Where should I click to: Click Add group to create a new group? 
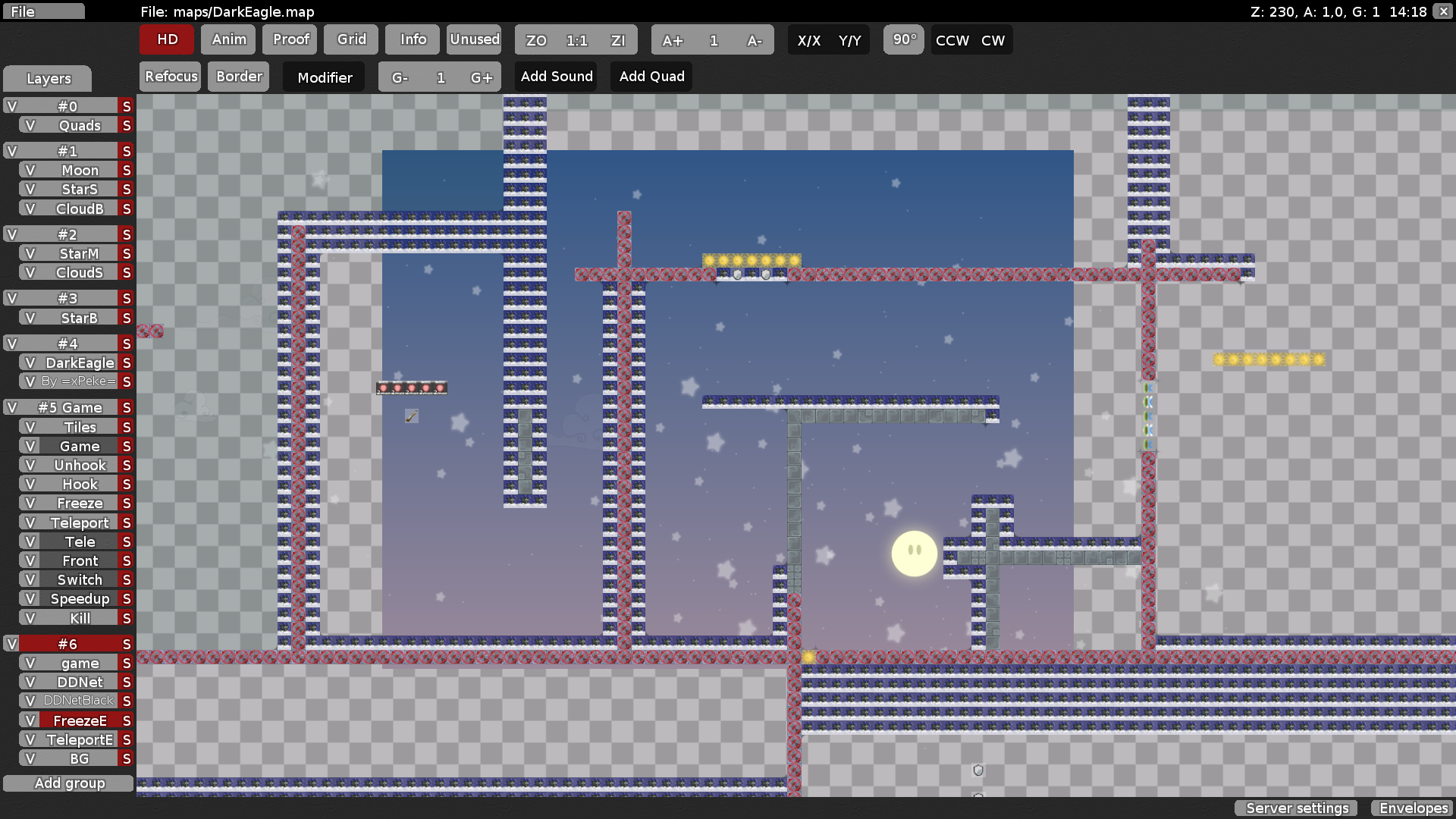pyautogui.click(x=67, y=783)
